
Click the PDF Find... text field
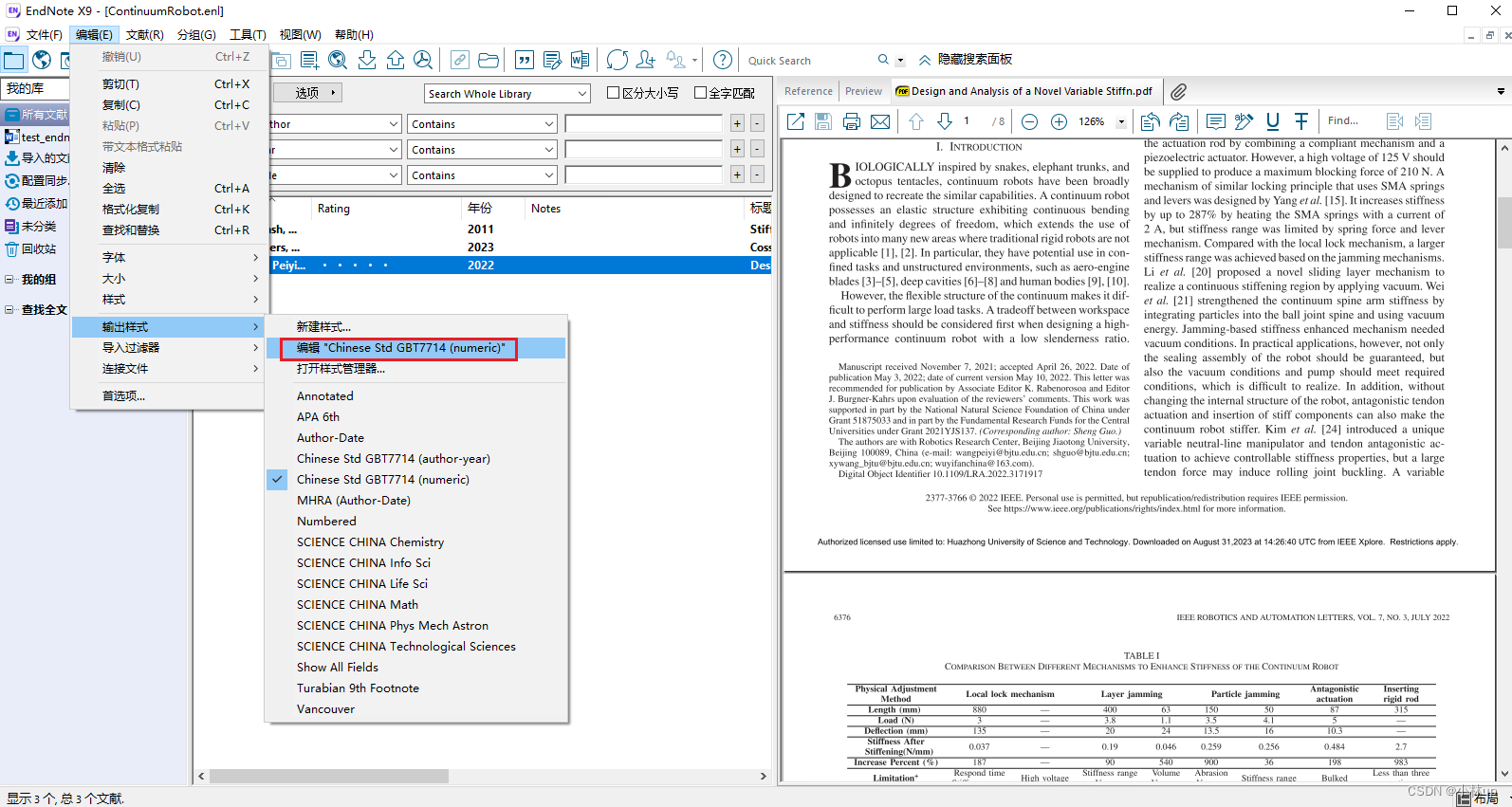pos(1350,121)
